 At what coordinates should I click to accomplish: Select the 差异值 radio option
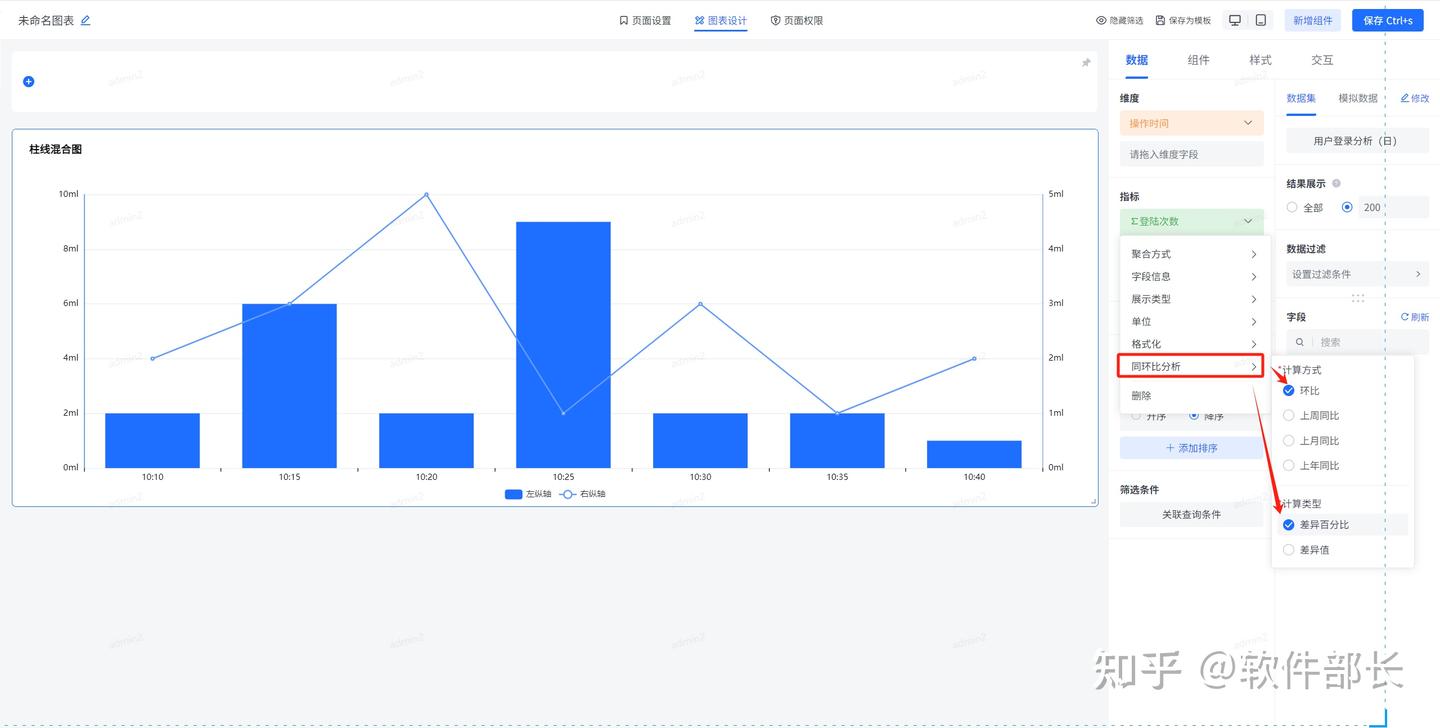click(1288, 550)
